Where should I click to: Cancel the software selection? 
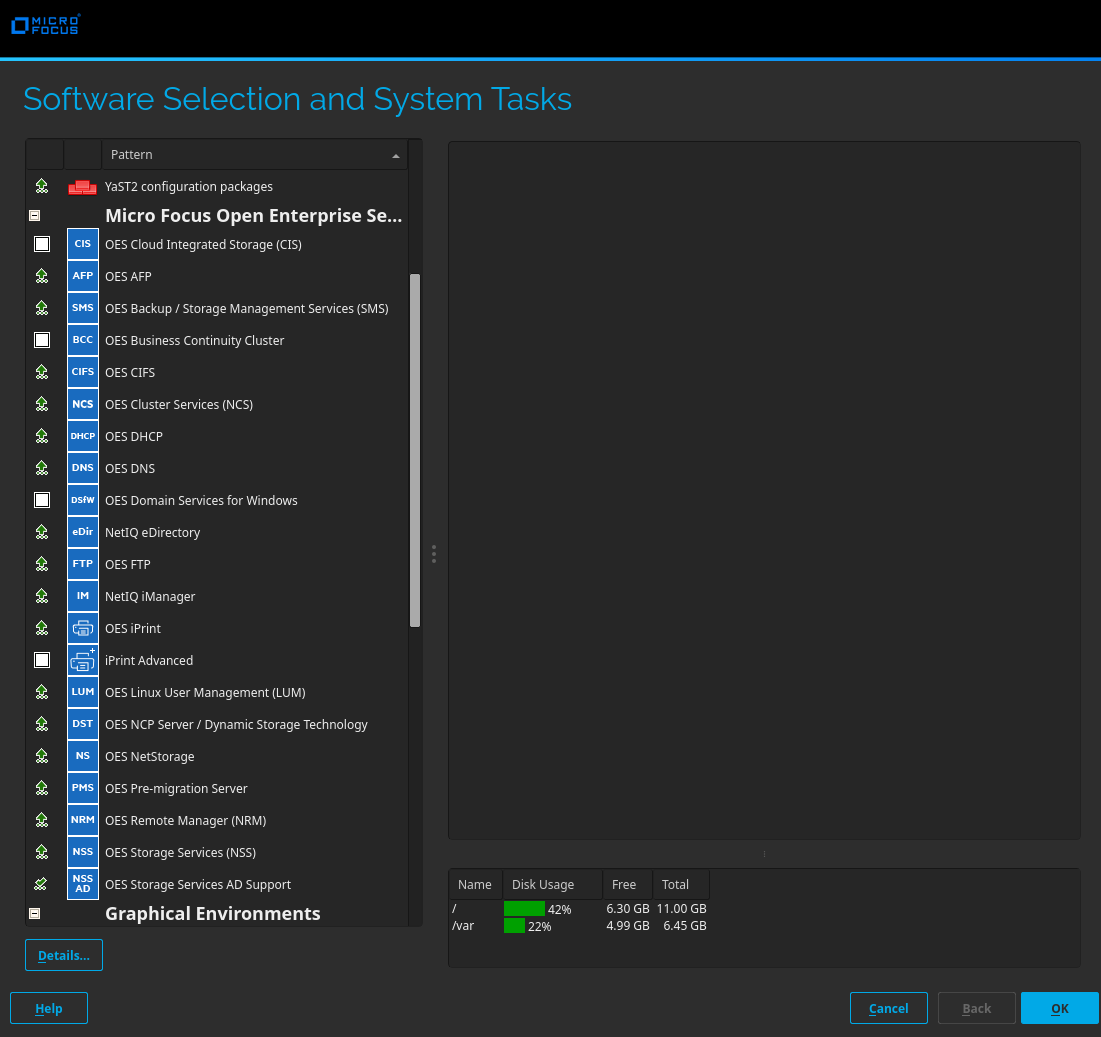(889, 1008)
